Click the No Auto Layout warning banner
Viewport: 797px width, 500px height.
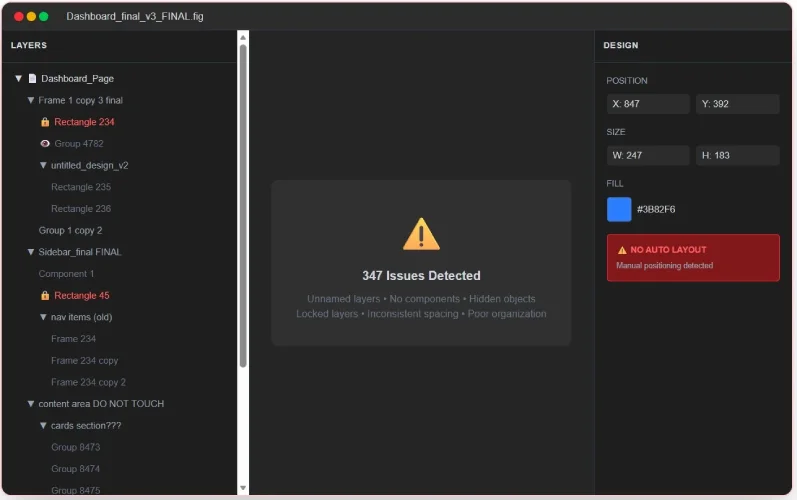click(x=692, y=257)
